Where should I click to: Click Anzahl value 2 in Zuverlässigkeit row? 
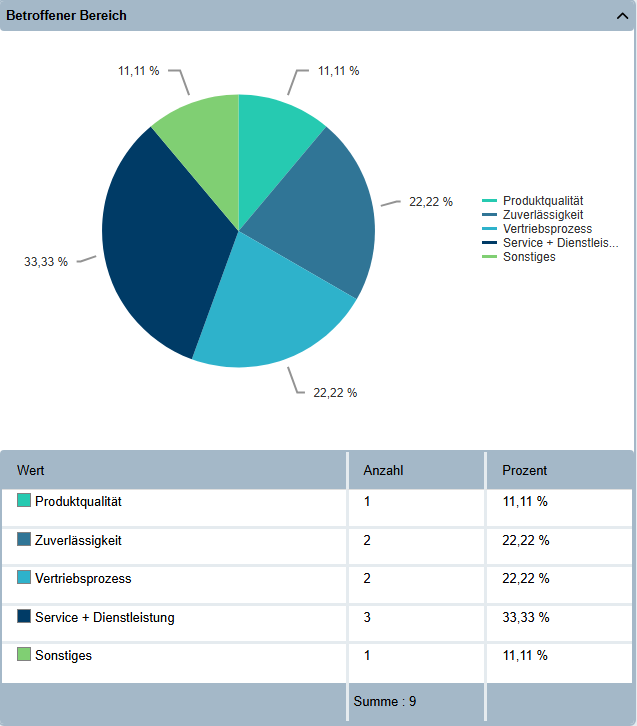coord(367,540)
